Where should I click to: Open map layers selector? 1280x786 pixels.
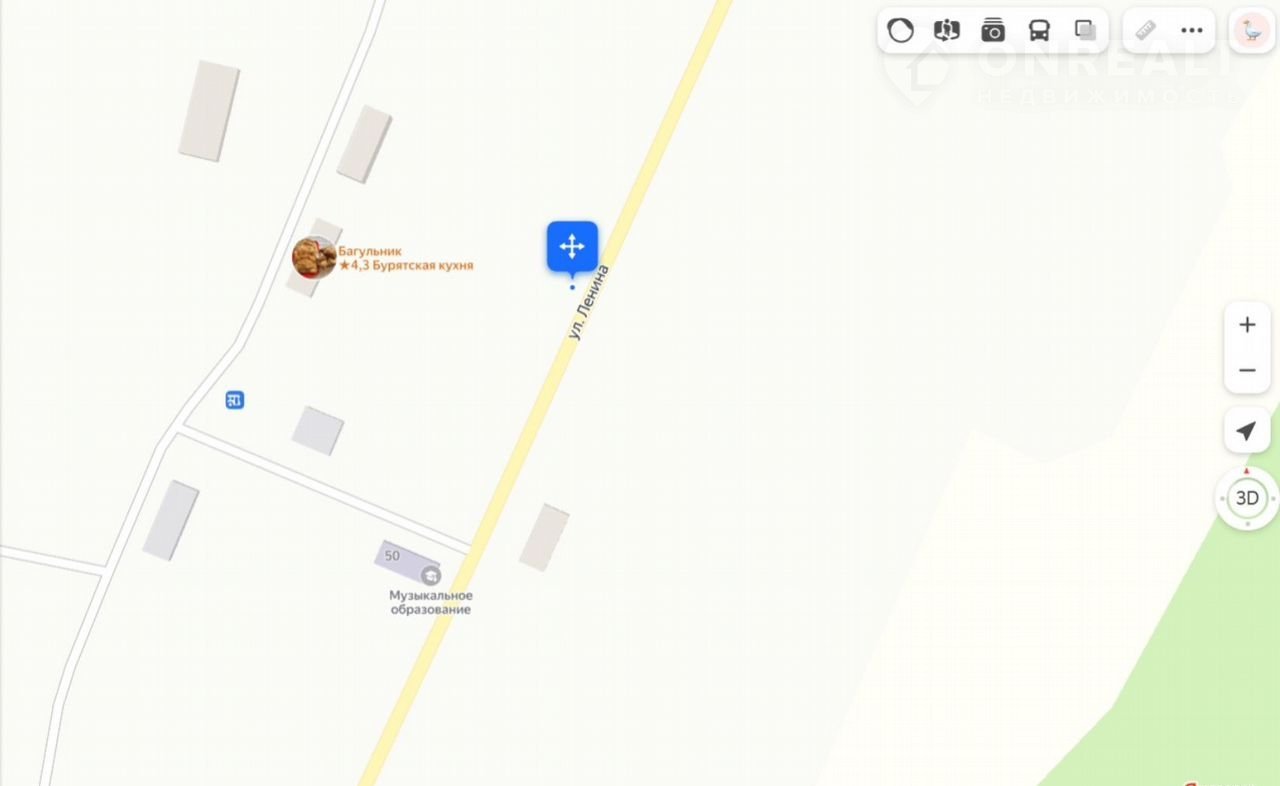[x=1086, y=30]
